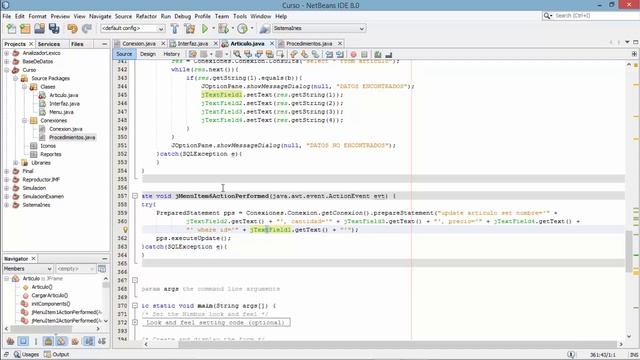Click the Profile Project clock icon
The image size is (640, 360).
[x=242, y=29]
